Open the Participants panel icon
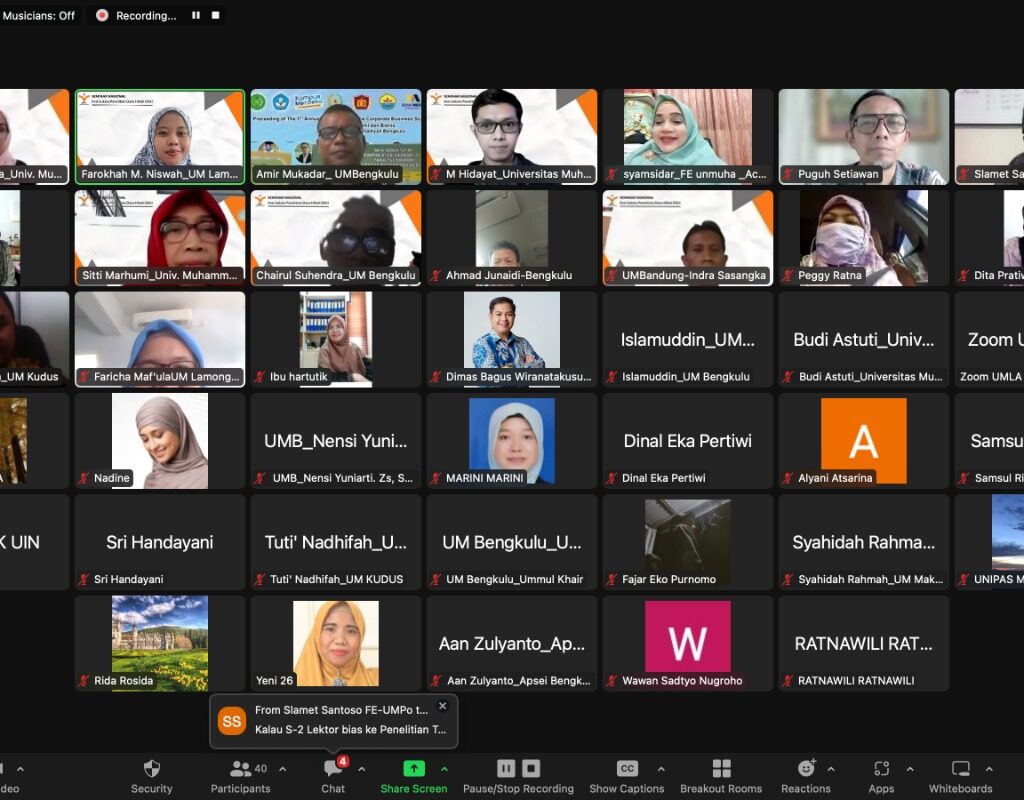The width and height of the screenshot is (1024, 800). (240, 769)
